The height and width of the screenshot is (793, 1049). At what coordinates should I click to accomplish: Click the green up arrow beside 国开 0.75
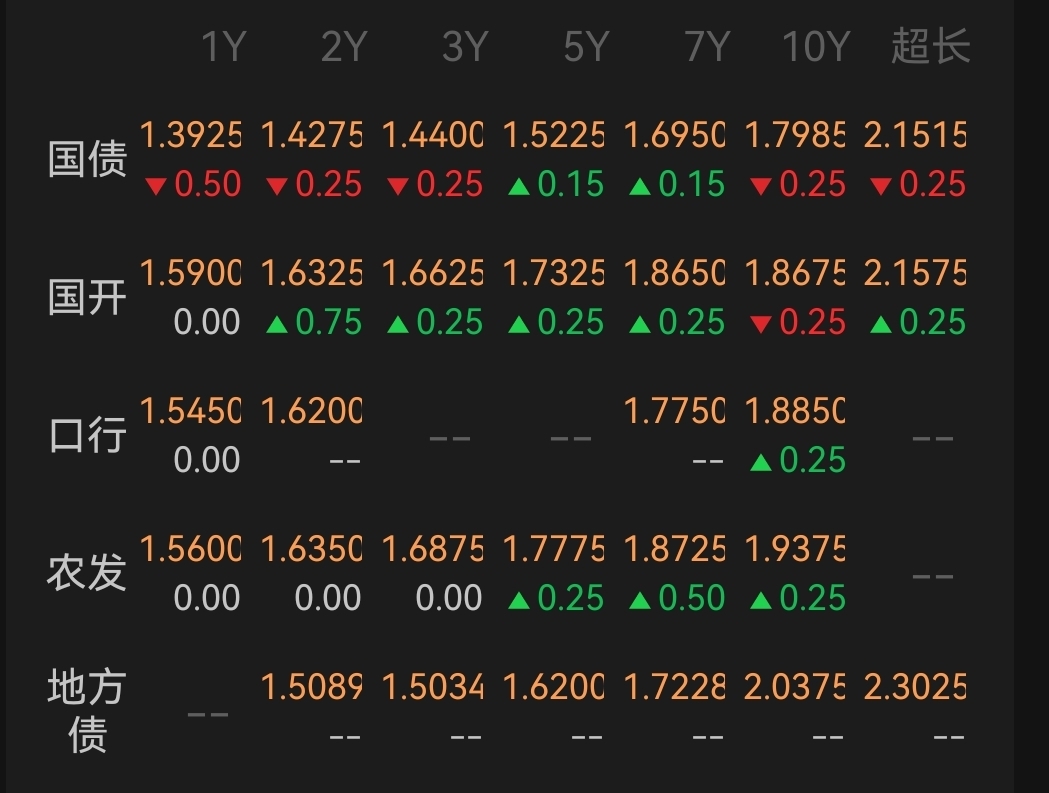coord(277,323)
